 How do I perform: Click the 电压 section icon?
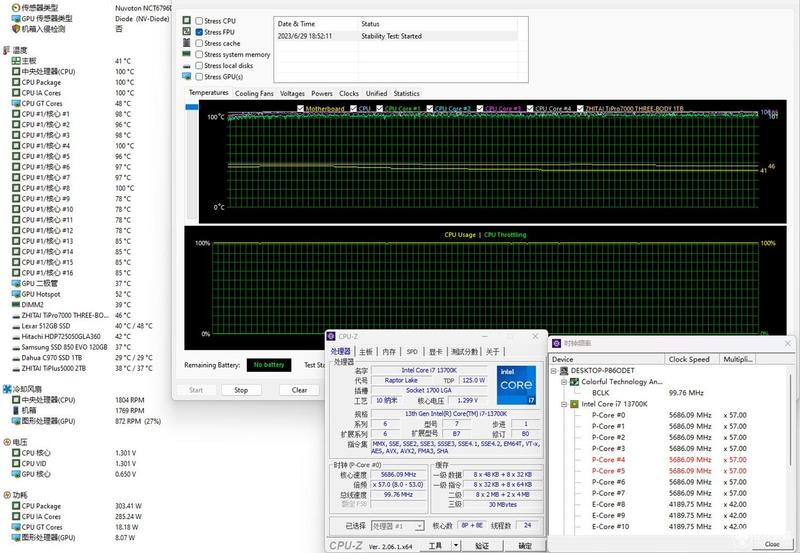[x=7, y=442]
